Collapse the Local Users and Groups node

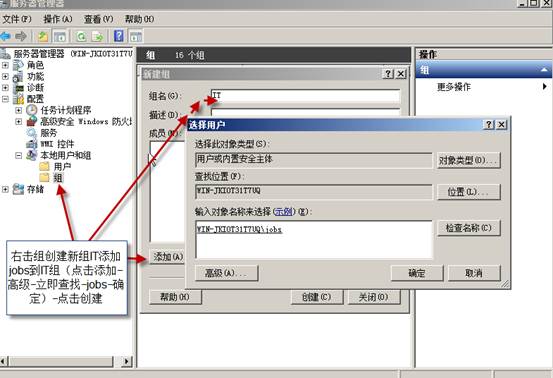click(19, 155)
